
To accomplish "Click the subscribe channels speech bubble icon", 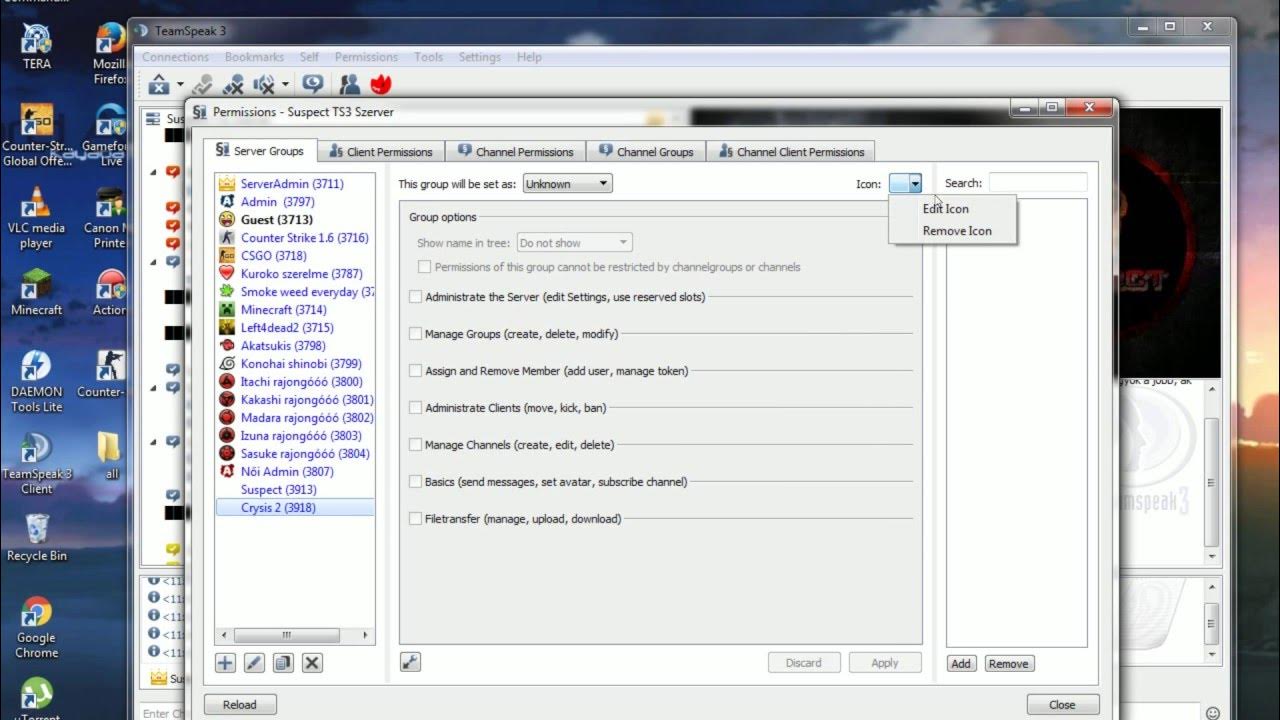I will 314,85.
